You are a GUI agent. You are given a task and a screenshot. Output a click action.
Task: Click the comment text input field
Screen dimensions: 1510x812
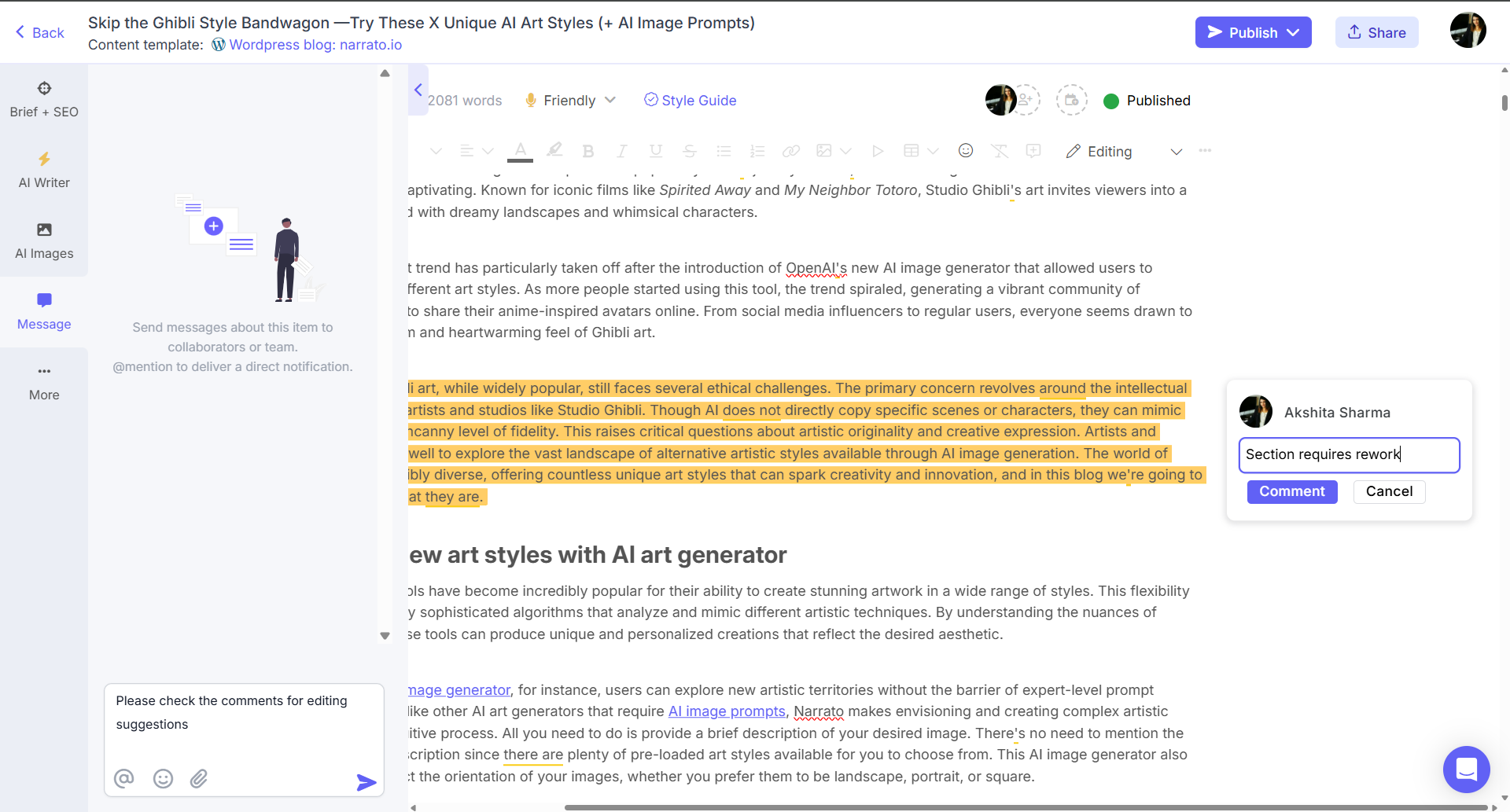pyautogui.click(x=1349, y=455)
